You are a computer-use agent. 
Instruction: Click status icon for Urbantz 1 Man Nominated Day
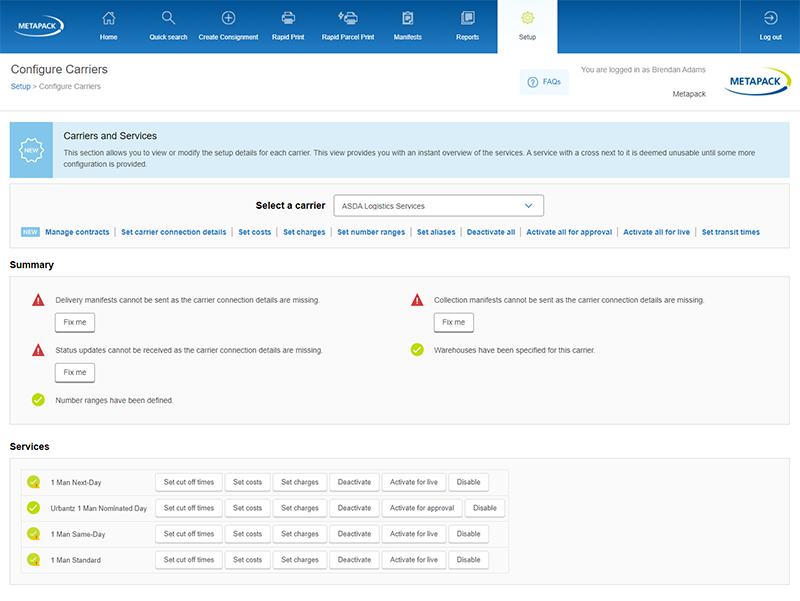pos(34,508)
